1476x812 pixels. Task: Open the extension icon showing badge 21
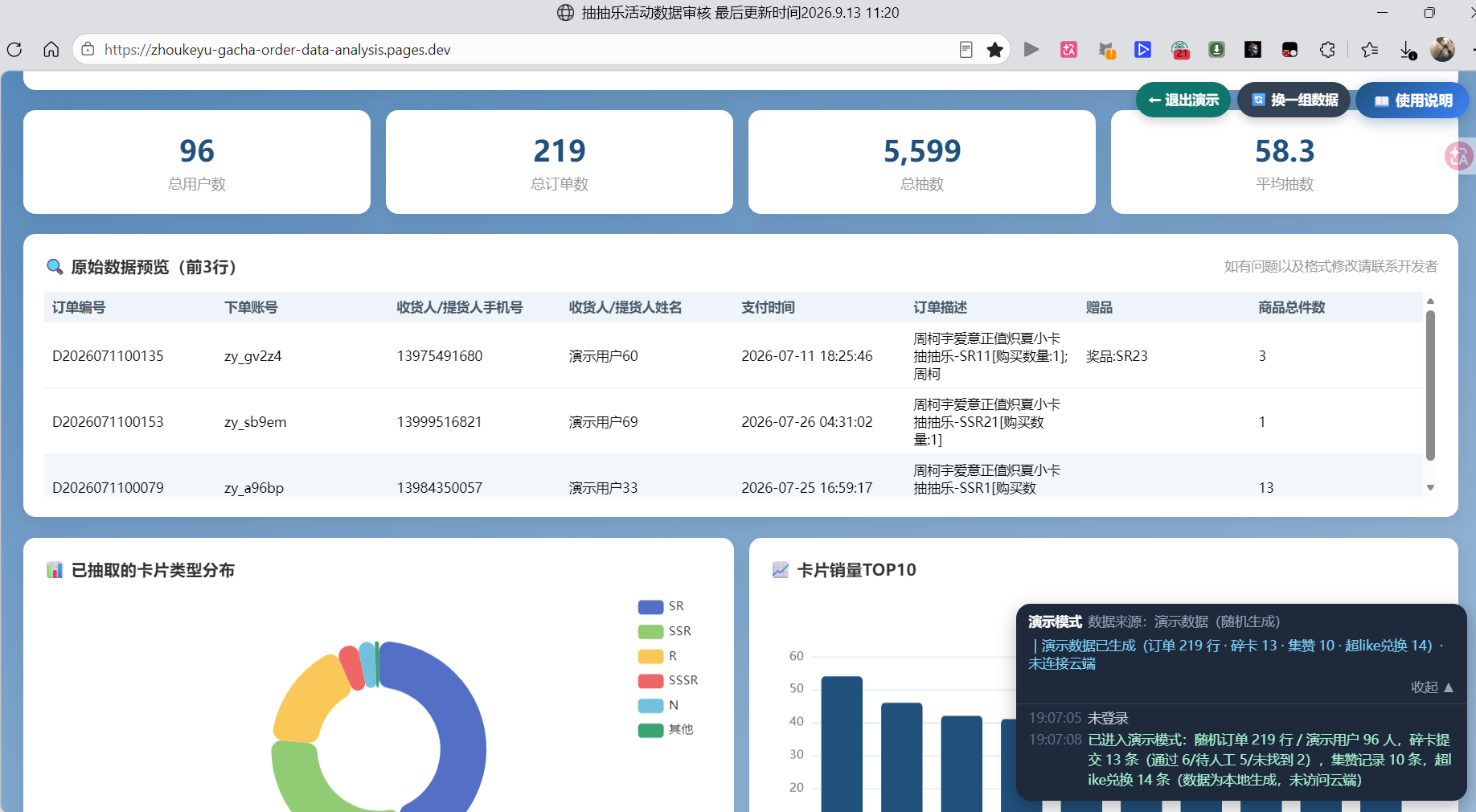pyautogui.click(x=1180, y=50)
